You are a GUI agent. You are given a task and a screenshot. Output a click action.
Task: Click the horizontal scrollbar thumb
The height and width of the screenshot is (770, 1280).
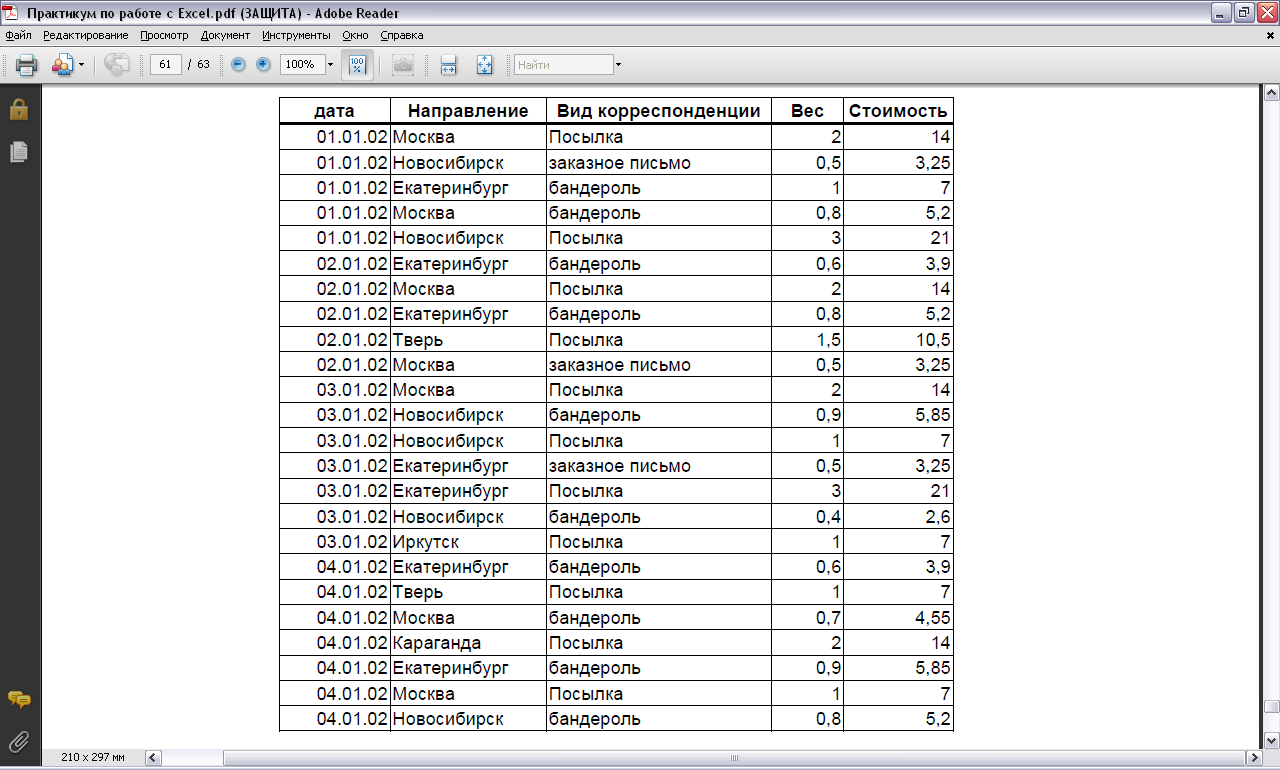coord(734,757)
